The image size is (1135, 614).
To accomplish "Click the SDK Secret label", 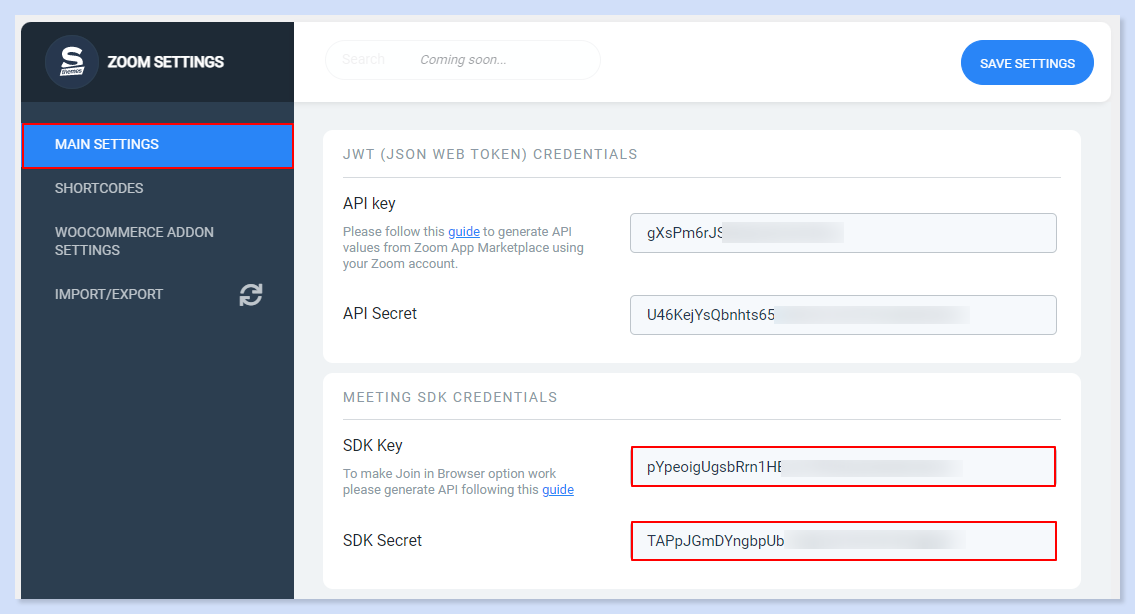I will click(x=382, y=540).
